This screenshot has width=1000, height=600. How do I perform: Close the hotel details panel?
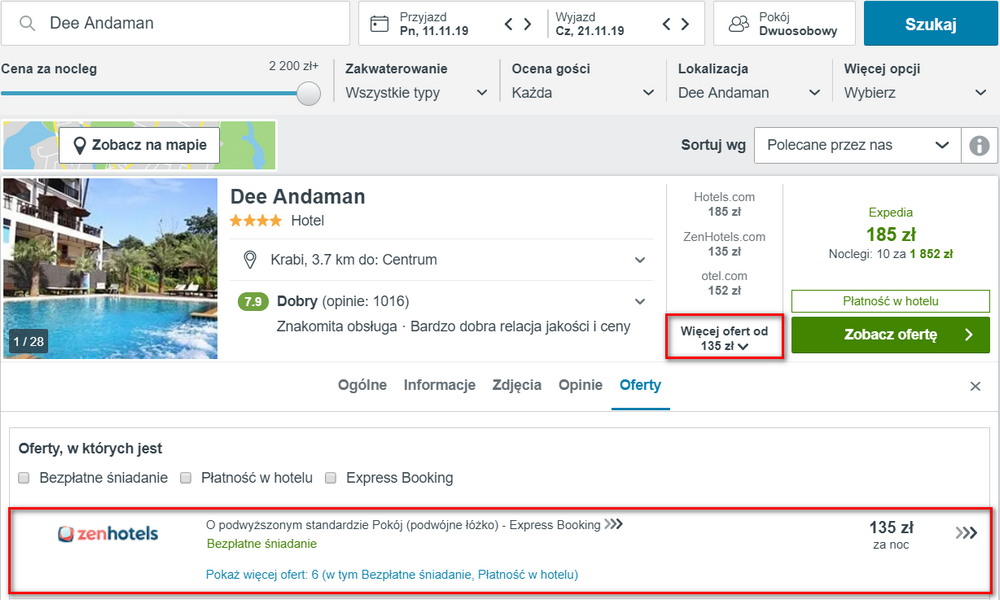coord(975,386)
